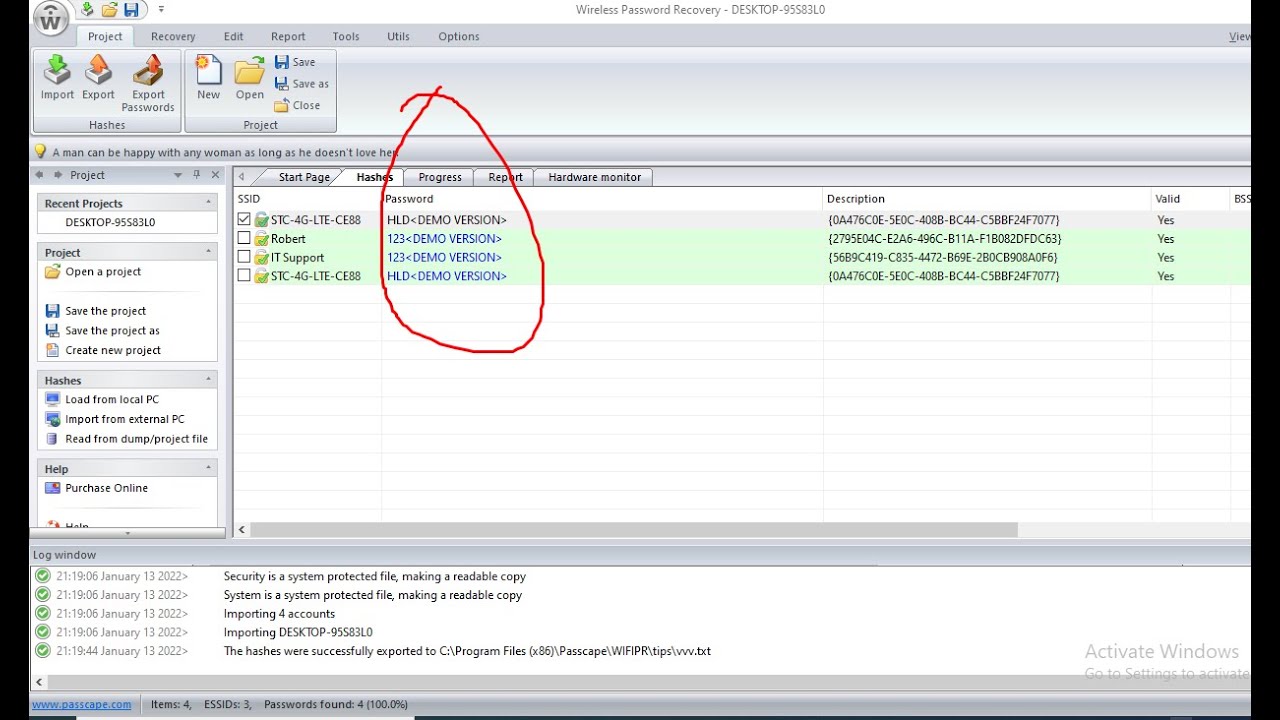Switch to the Start Page tab

304,177
